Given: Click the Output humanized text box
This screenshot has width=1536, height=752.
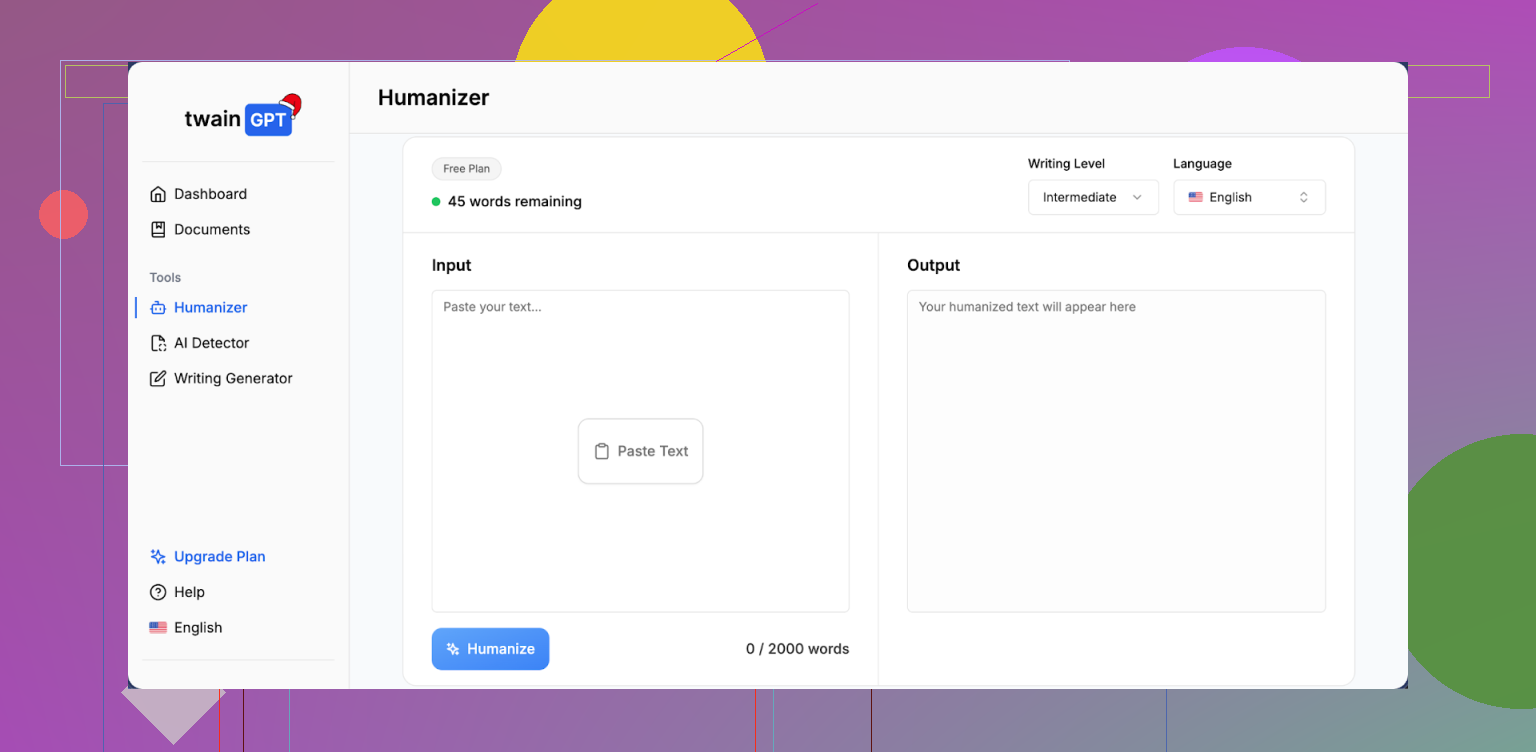Looking at the screenshot, I should (1115, 450).
